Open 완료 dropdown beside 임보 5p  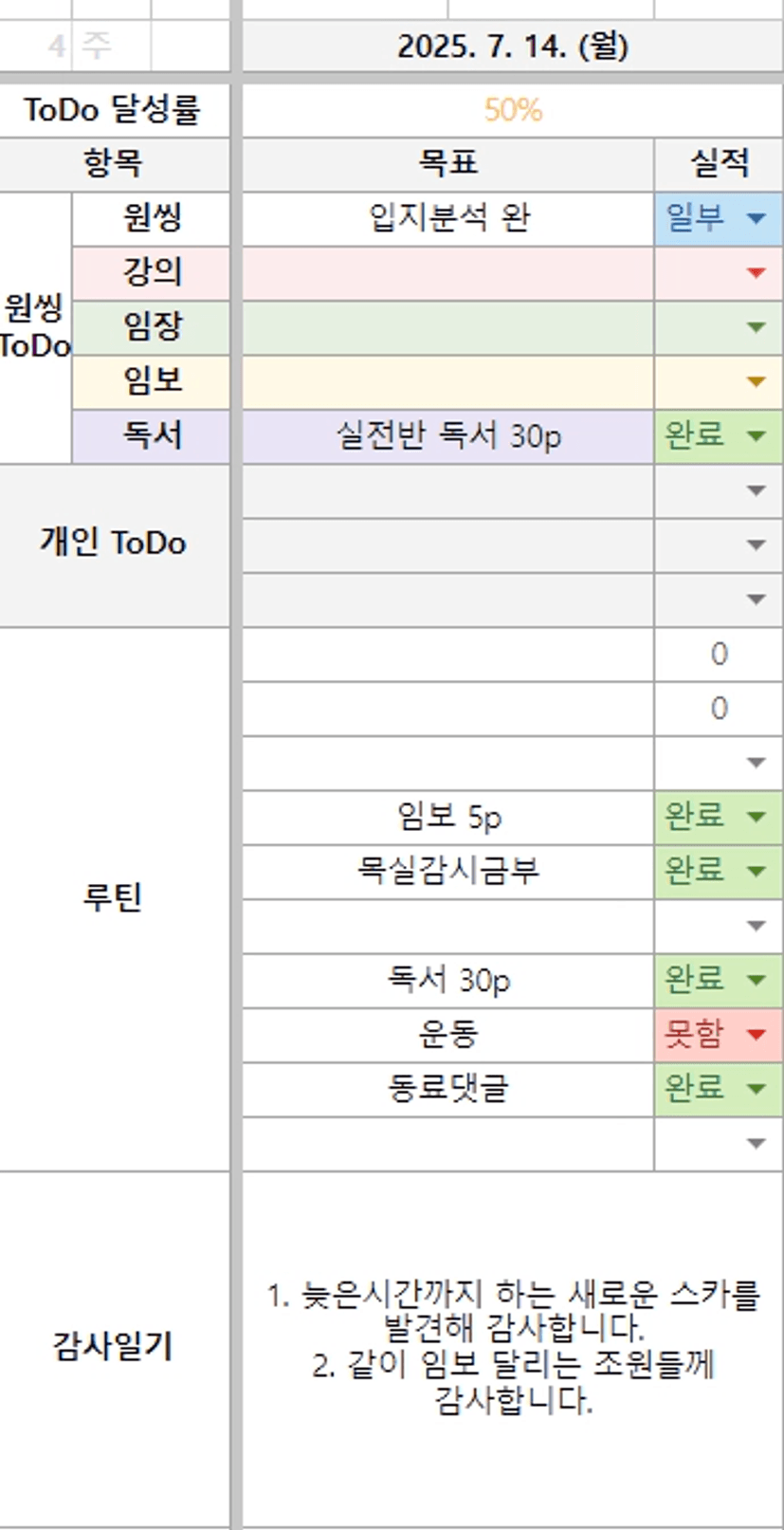pos(756,817)
